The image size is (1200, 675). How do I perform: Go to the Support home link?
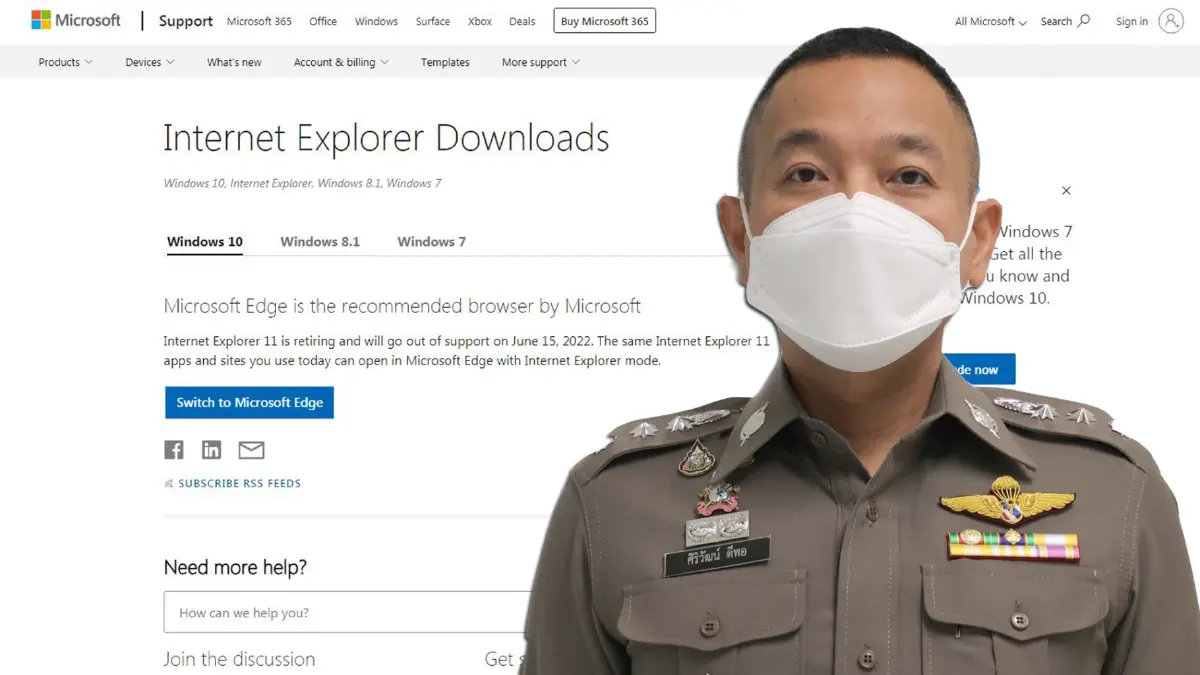point(186,21)
